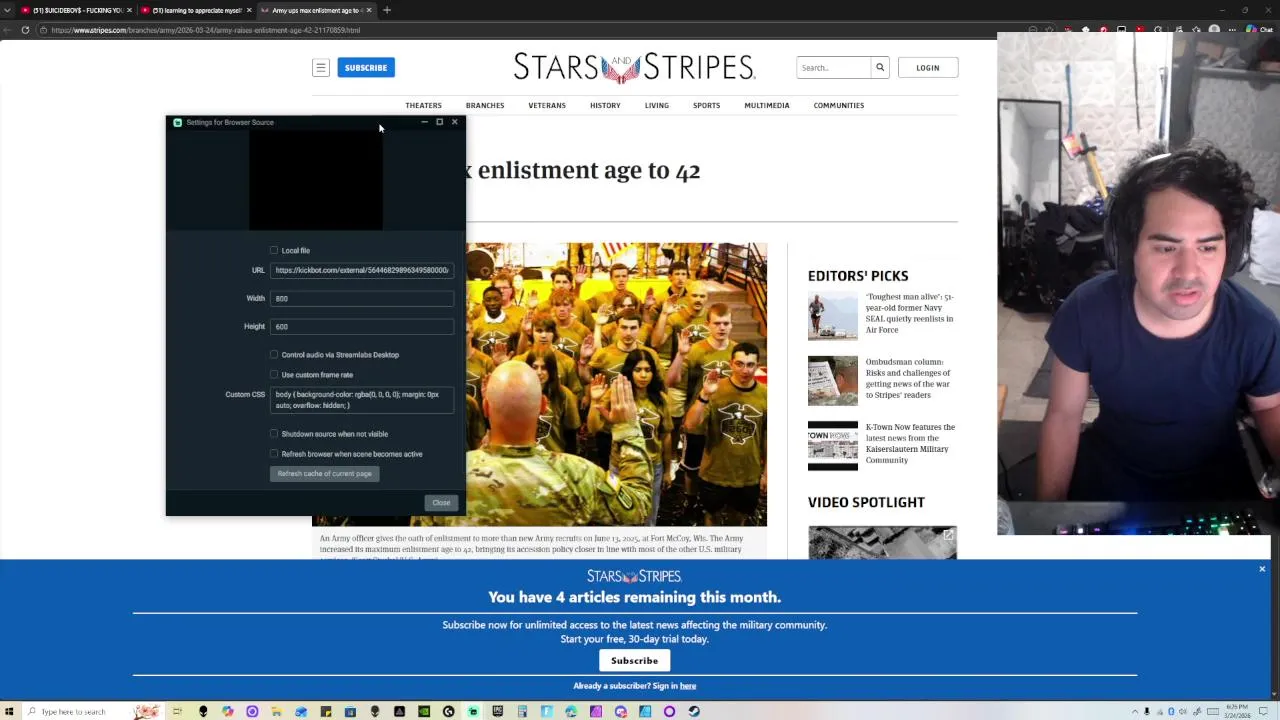Image resolution: width=1280 pixels, height=720 pixels.
Task: Open the SPORTS menu
Action: [706, 105]
